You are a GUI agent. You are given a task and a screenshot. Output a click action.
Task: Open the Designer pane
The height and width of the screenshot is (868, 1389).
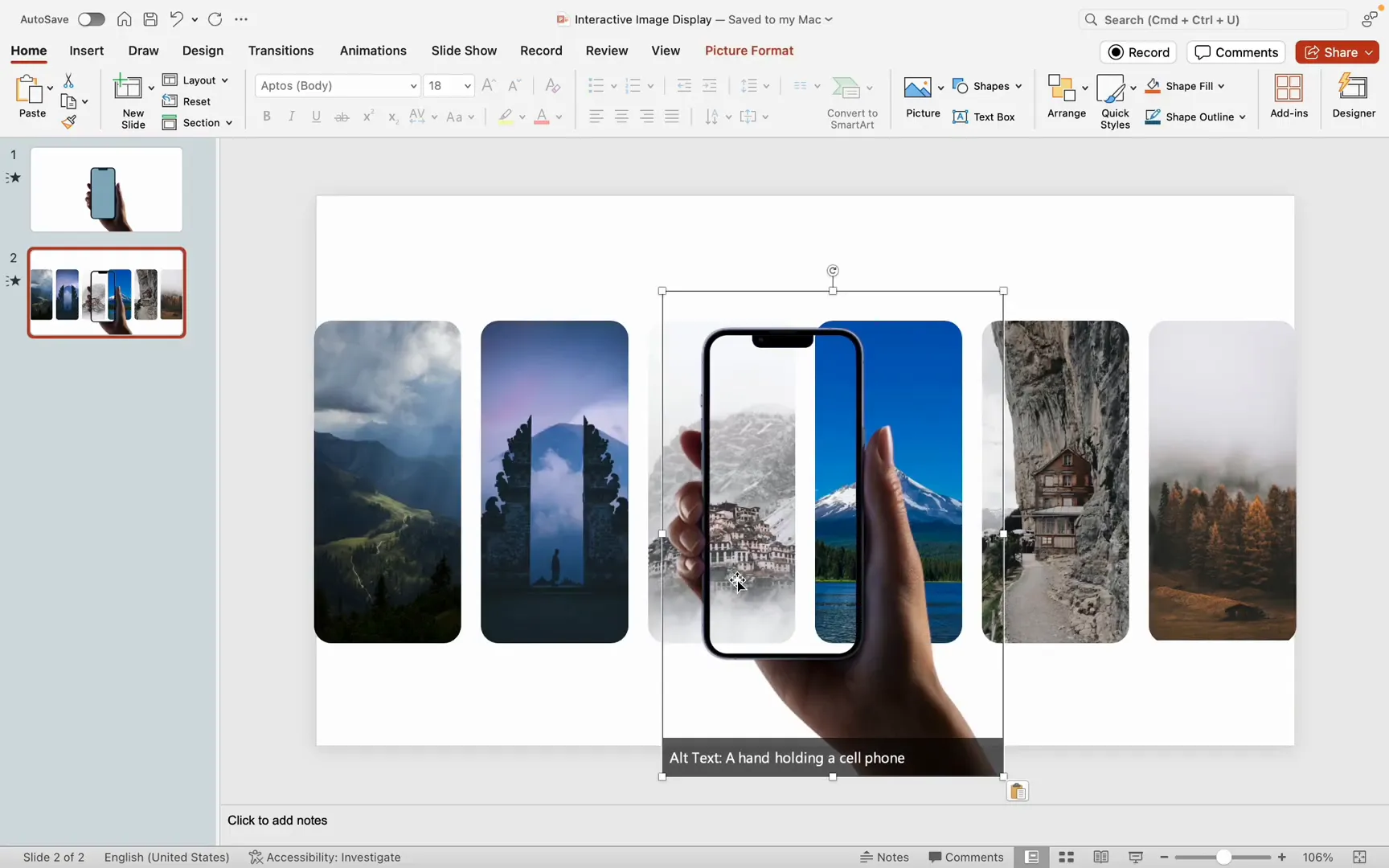coord(1354,96)
